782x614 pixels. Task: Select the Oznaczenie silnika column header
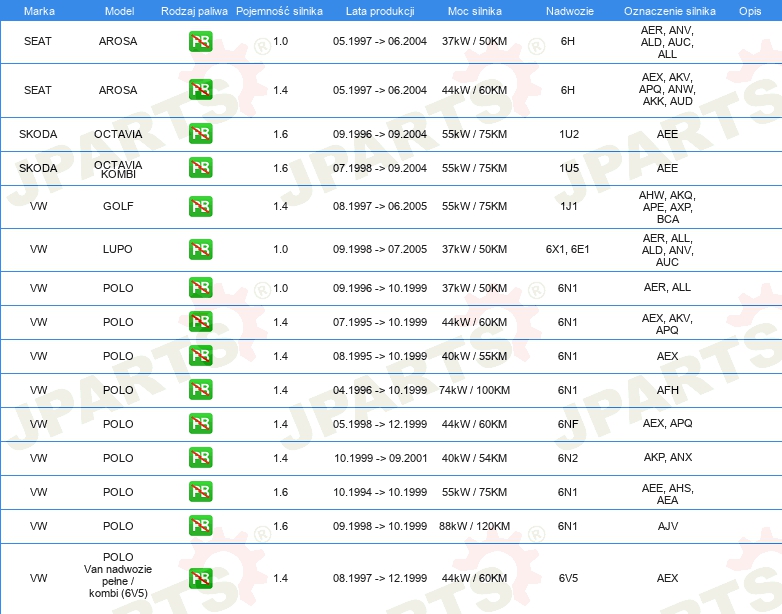click(670, 11)
